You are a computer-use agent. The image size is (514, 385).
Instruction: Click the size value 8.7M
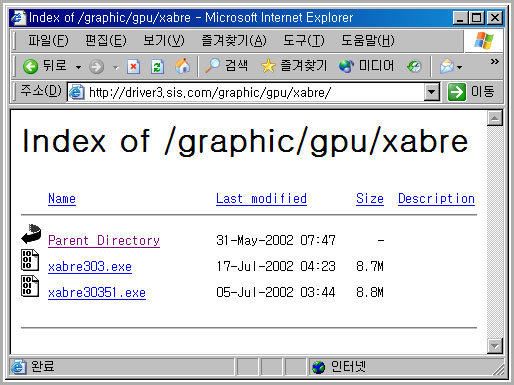click(x=370, y=267)
